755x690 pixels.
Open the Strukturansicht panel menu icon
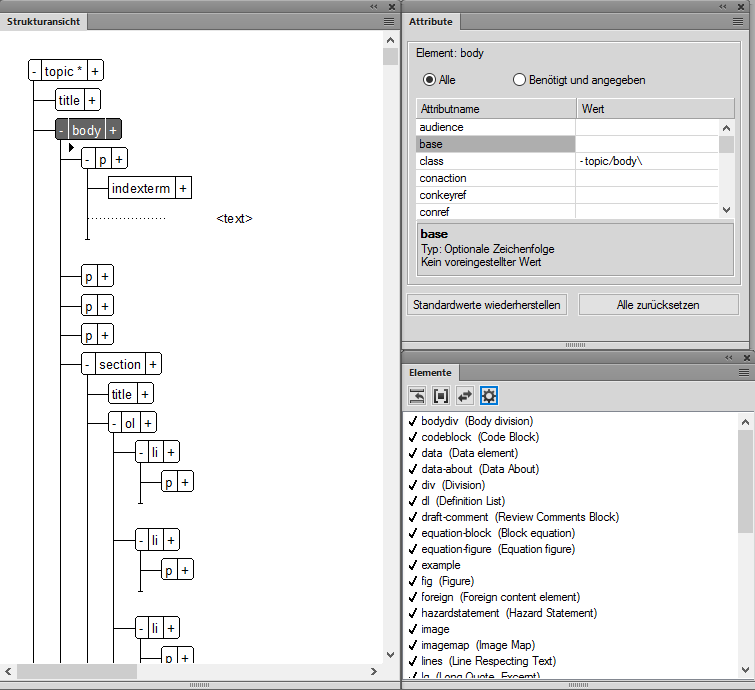click(389, 21)
